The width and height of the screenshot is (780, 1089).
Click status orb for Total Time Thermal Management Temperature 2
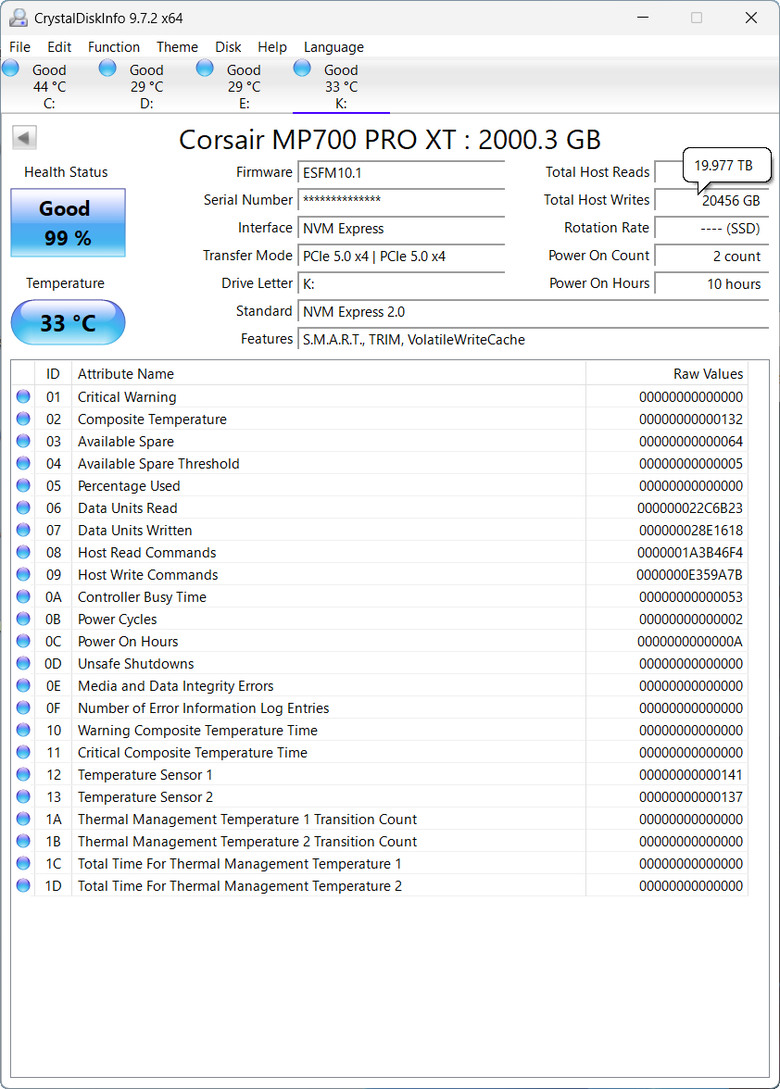[x=24, y=886]
